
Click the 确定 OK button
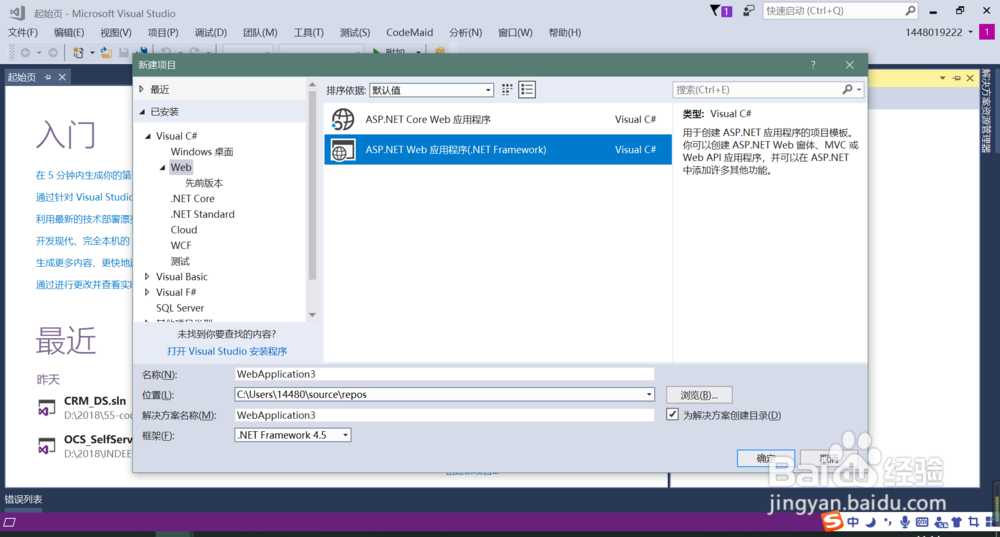pyautogui.click(x=765, y=458)
